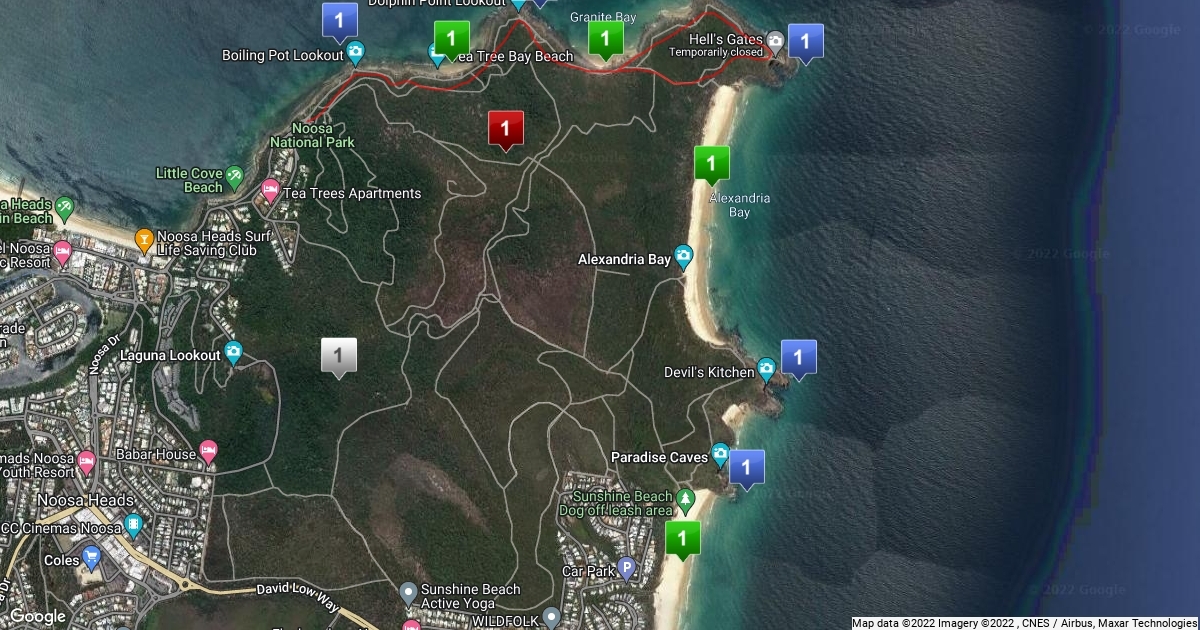This screenshot has width=1200, height=630.
Task: Click the blue marker beside Hell's Gates
Action: coord(806,43)
